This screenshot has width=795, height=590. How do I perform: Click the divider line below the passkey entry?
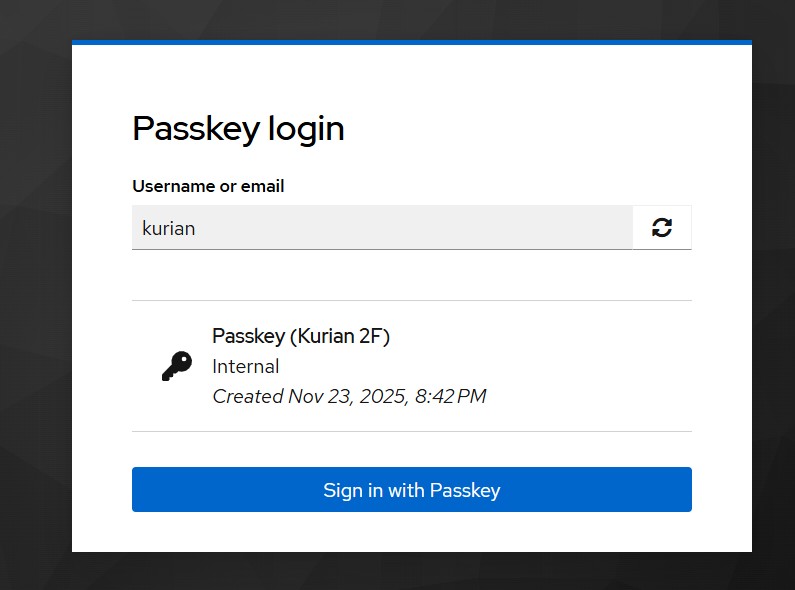tap(411, 431)
